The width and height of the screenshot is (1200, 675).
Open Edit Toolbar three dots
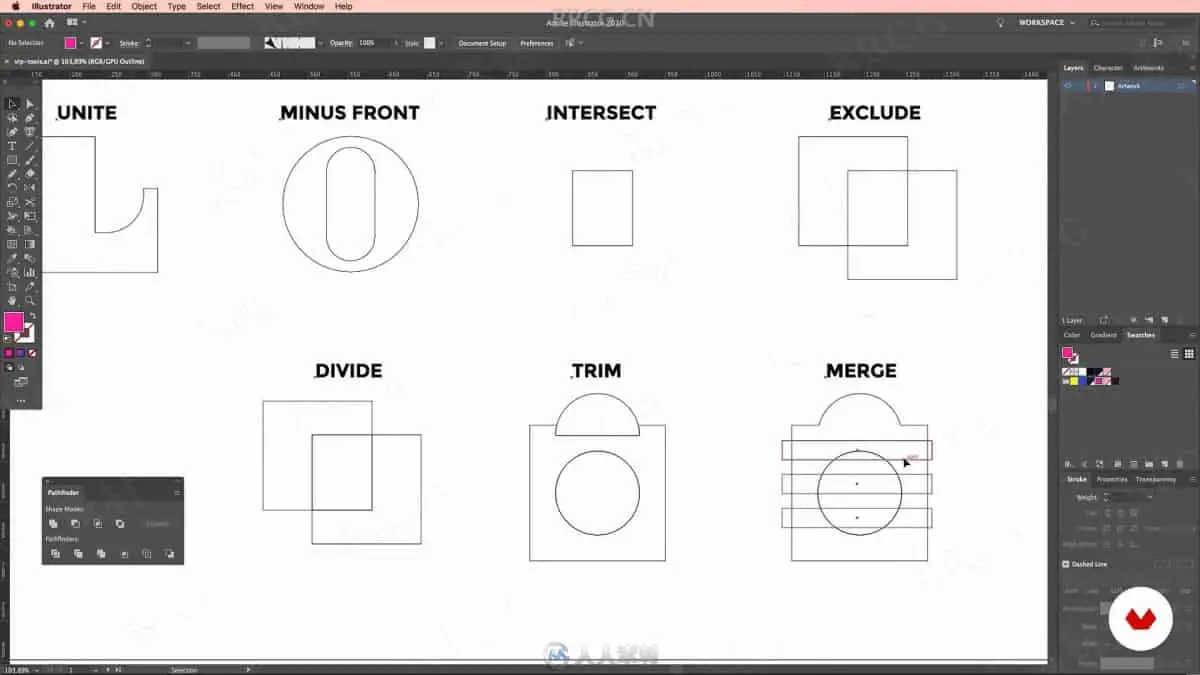[21, 400]
